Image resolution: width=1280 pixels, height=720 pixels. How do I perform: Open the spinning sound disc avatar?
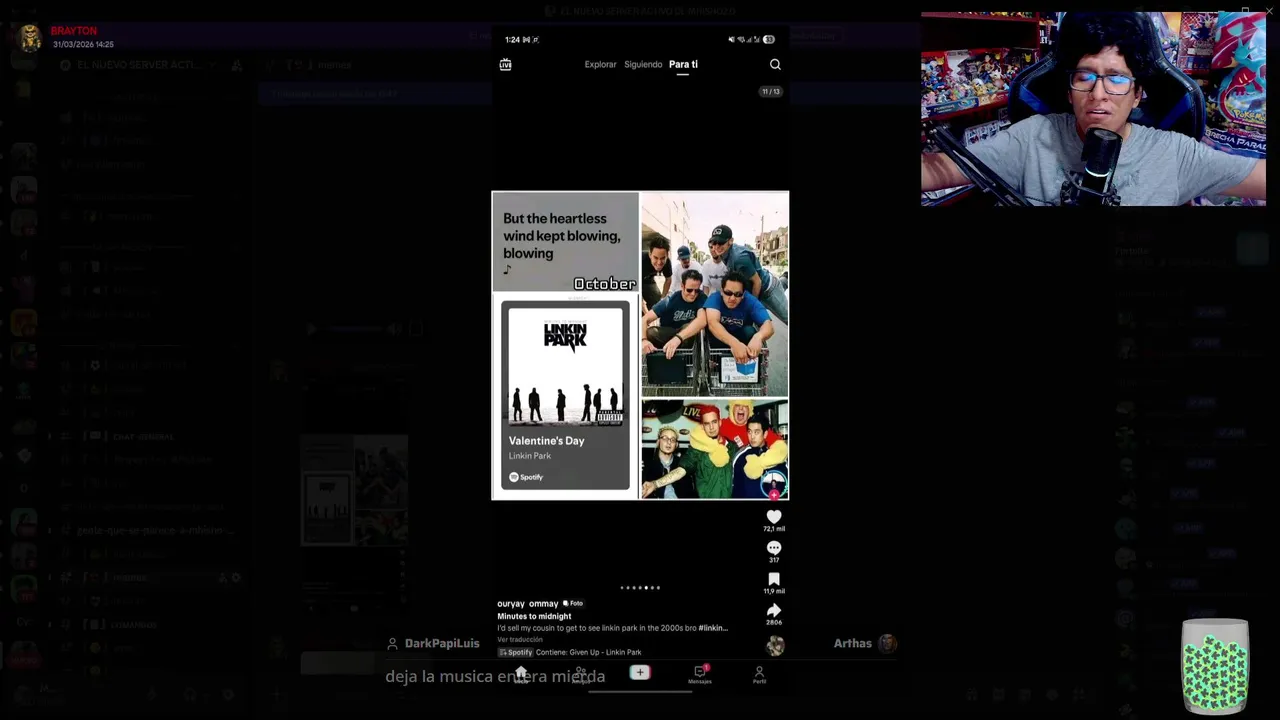[775, 646]
